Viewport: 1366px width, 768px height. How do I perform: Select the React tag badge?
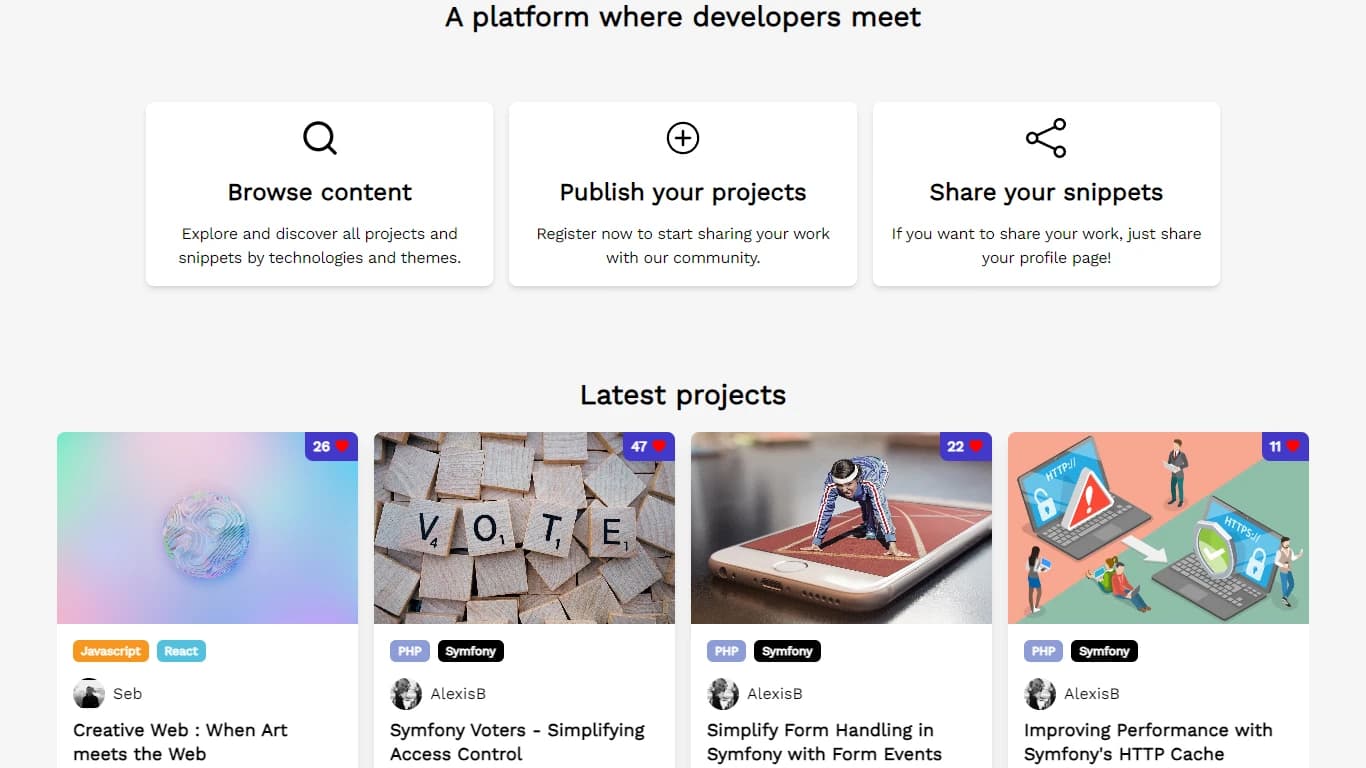(x=181, y=651)
